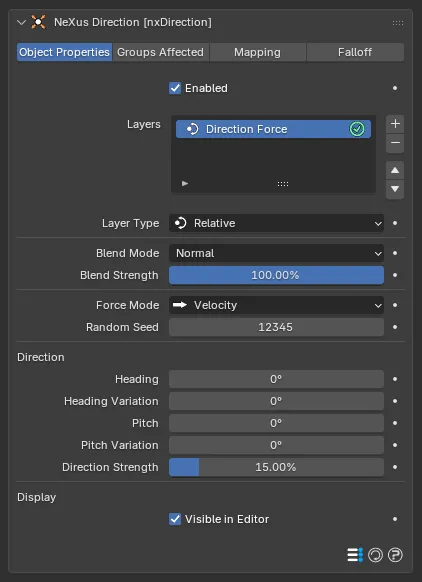The width and height of the screenshot is (422, 582).
Task: Click the Pitch Variation field
Action: coord(276,445)
